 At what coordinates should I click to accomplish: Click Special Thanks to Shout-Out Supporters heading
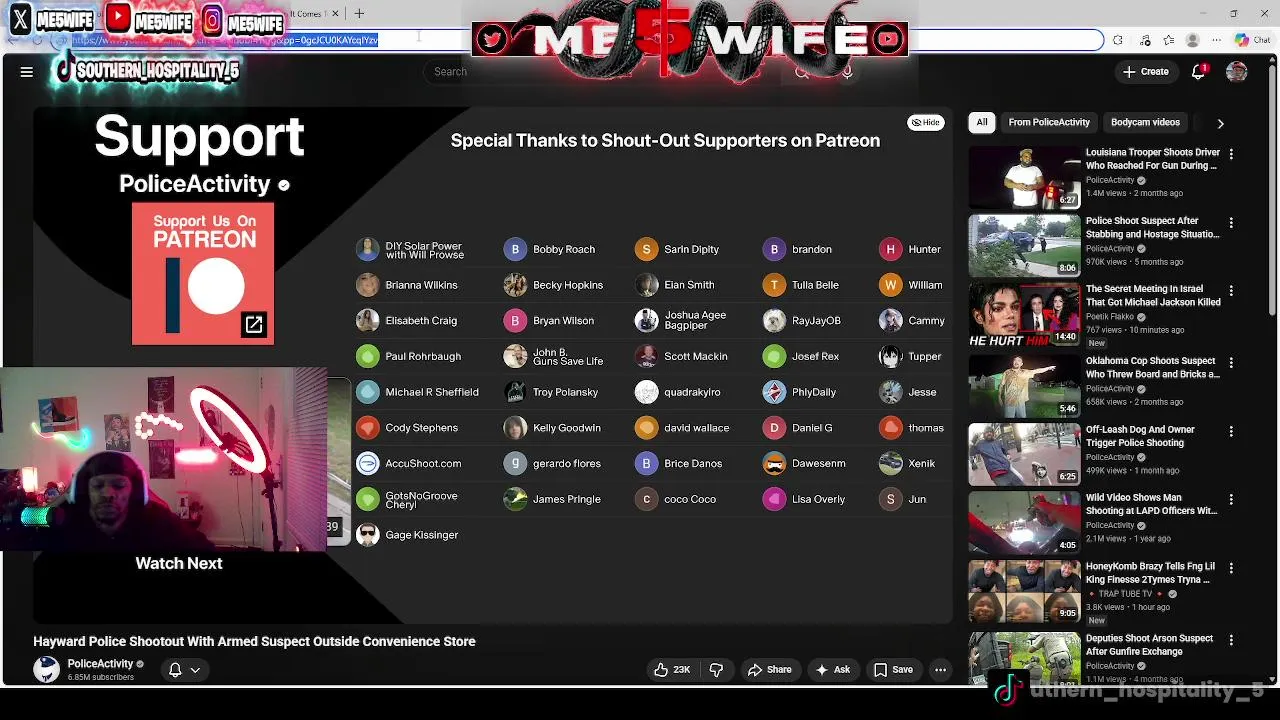665,141
